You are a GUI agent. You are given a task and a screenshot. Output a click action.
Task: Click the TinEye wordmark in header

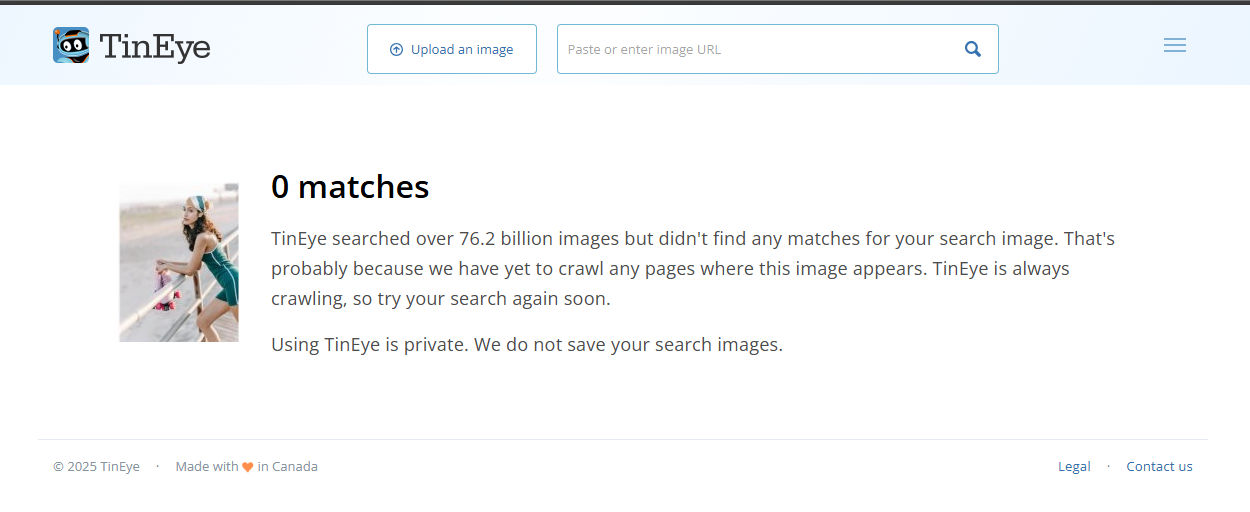point(155,47)
